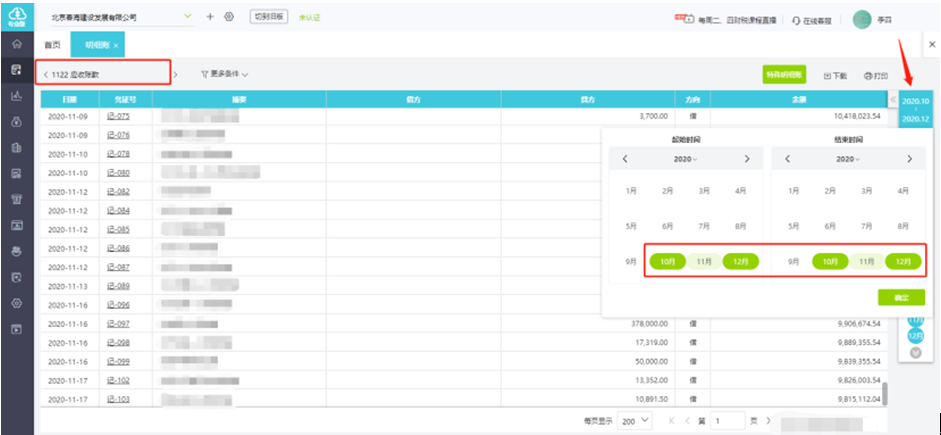Go to the next year in the start time panel

pyautogui.click(x=747, y=159)
